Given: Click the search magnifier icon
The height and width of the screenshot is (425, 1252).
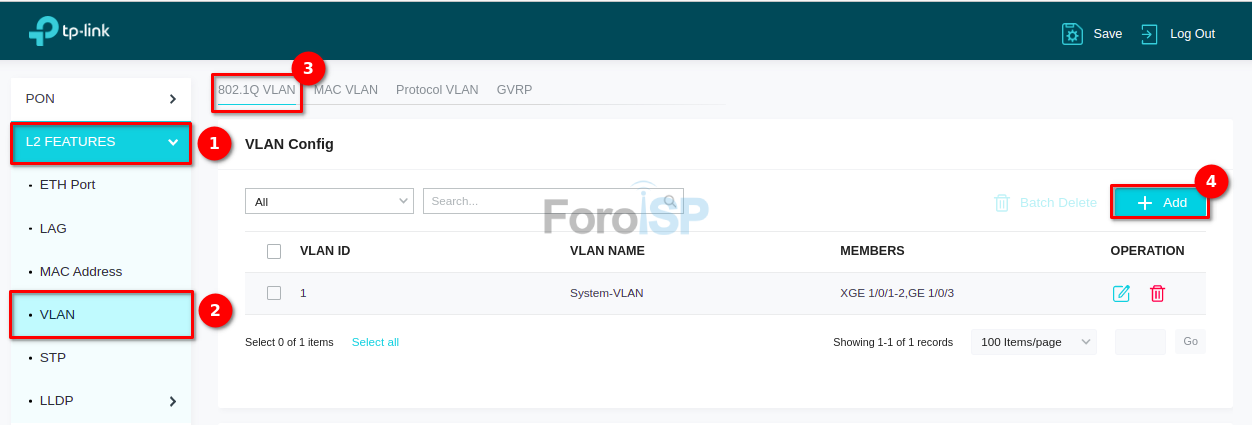Looking at the screenshot, I should (x=671, y=201).
